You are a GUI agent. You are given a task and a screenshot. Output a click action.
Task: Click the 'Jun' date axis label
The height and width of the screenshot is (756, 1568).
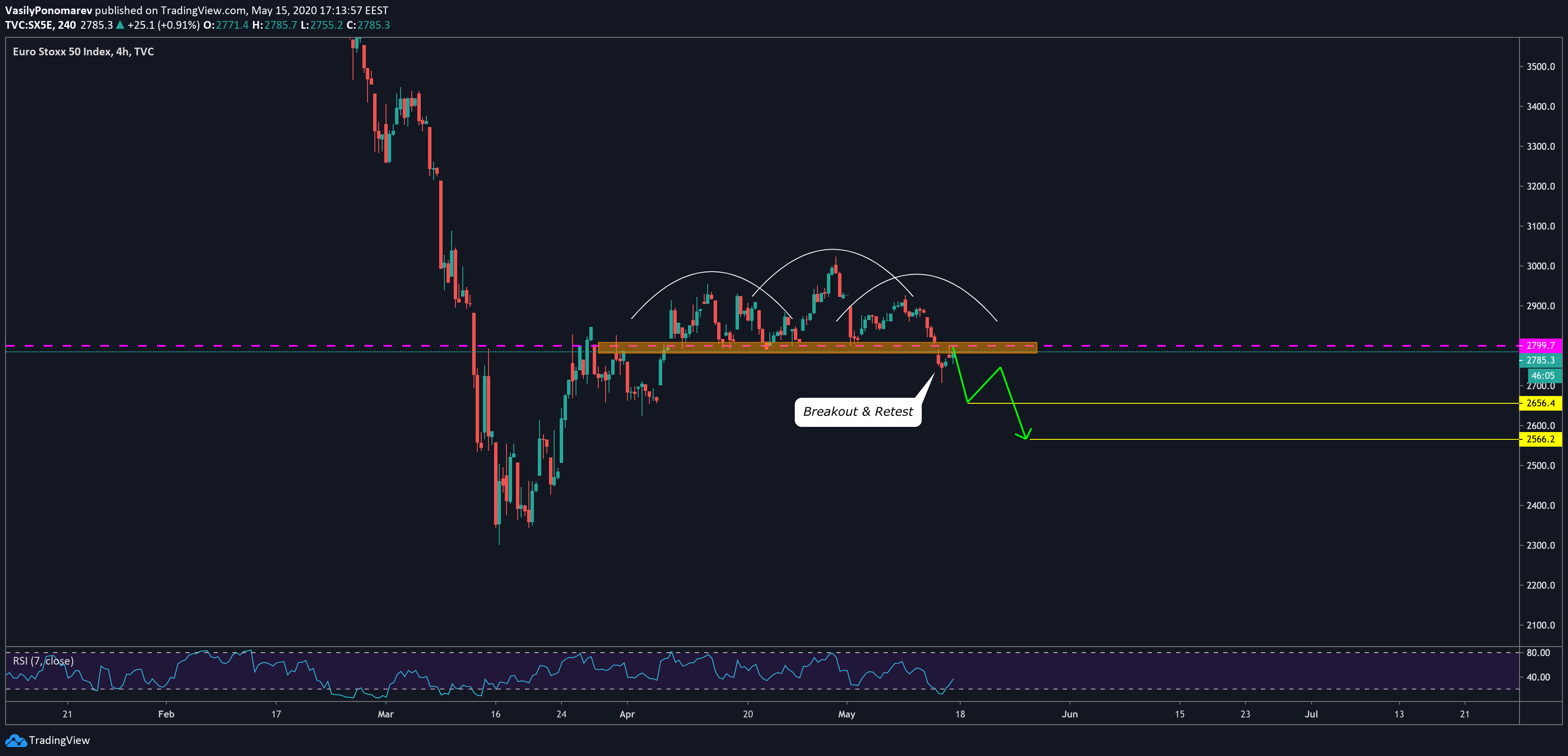1070,714
